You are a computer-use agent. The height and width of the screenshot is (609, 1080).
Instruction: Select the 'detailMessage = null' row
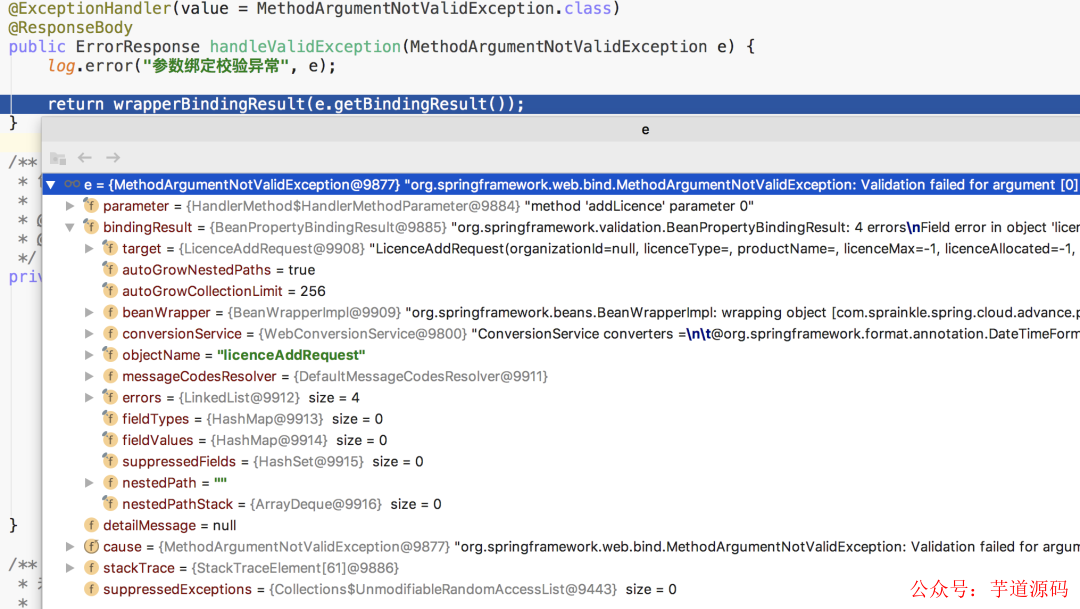coord(561,526)
